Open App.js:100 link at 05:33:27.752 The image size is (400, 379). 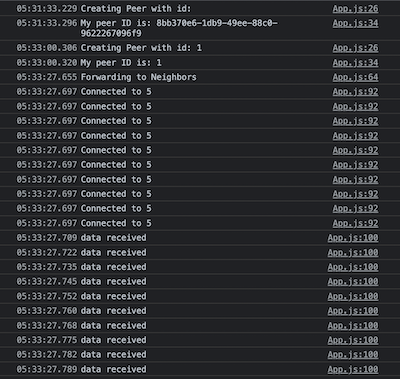(x=353, y=296)
